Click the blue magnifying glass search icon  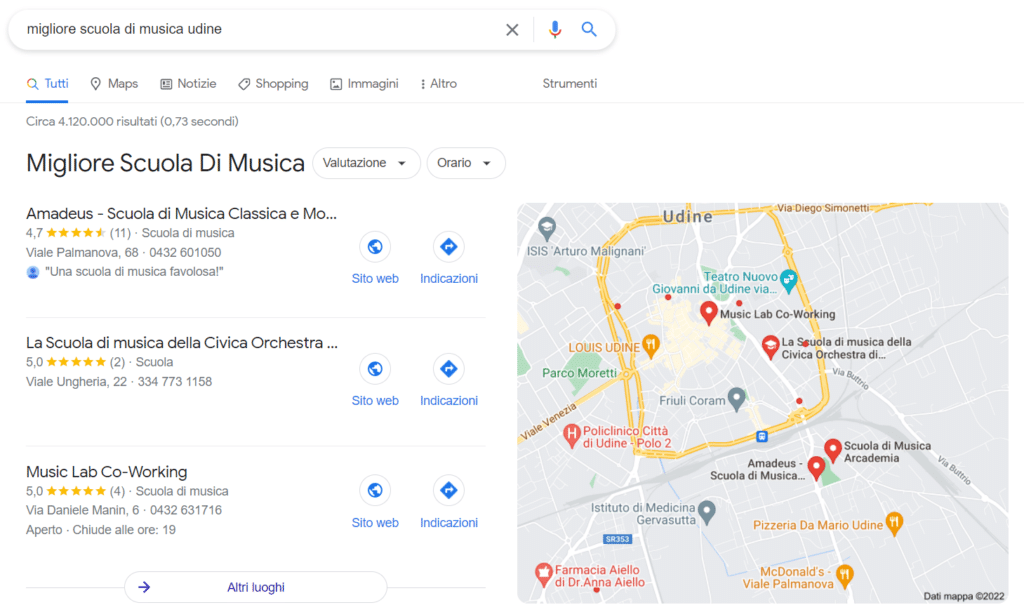(589, 30)
